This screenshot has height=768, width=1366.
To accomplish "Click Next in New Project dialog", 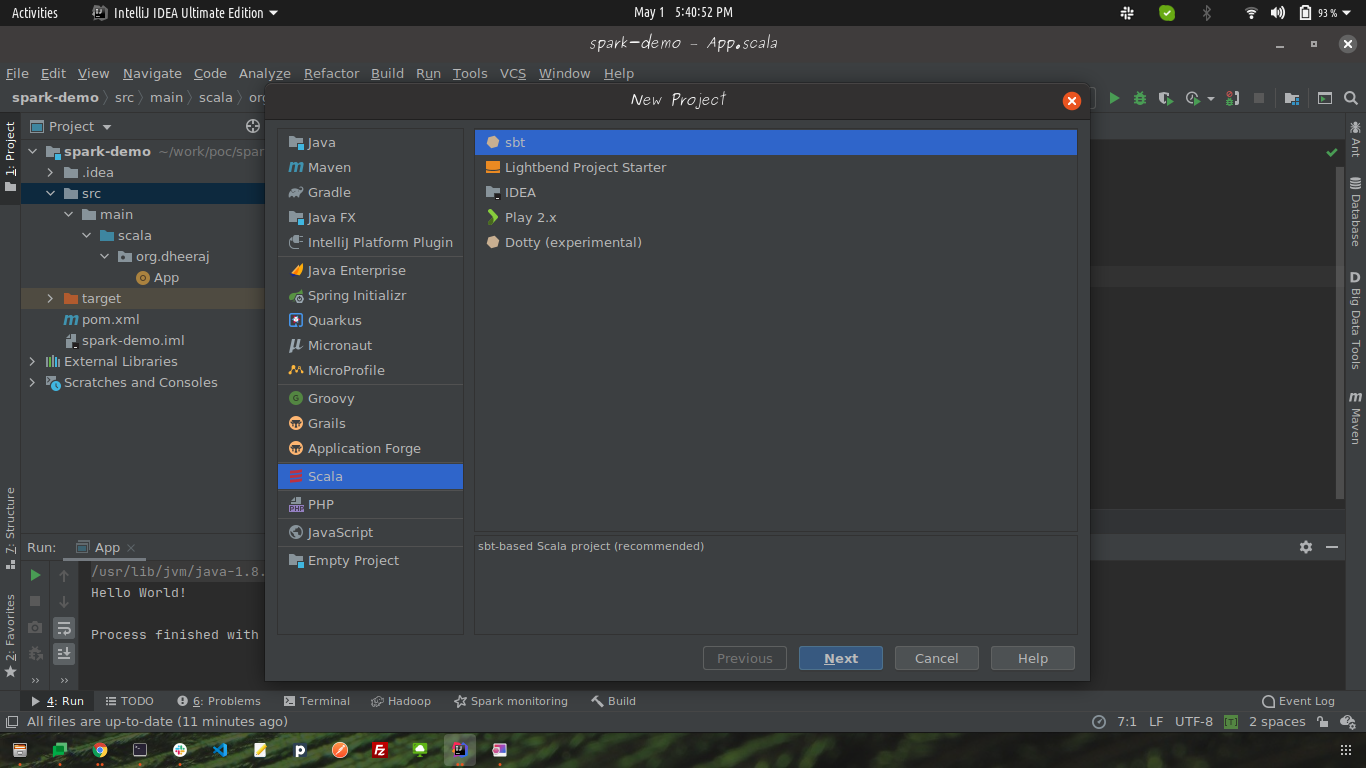I will [x=841, y=658].
